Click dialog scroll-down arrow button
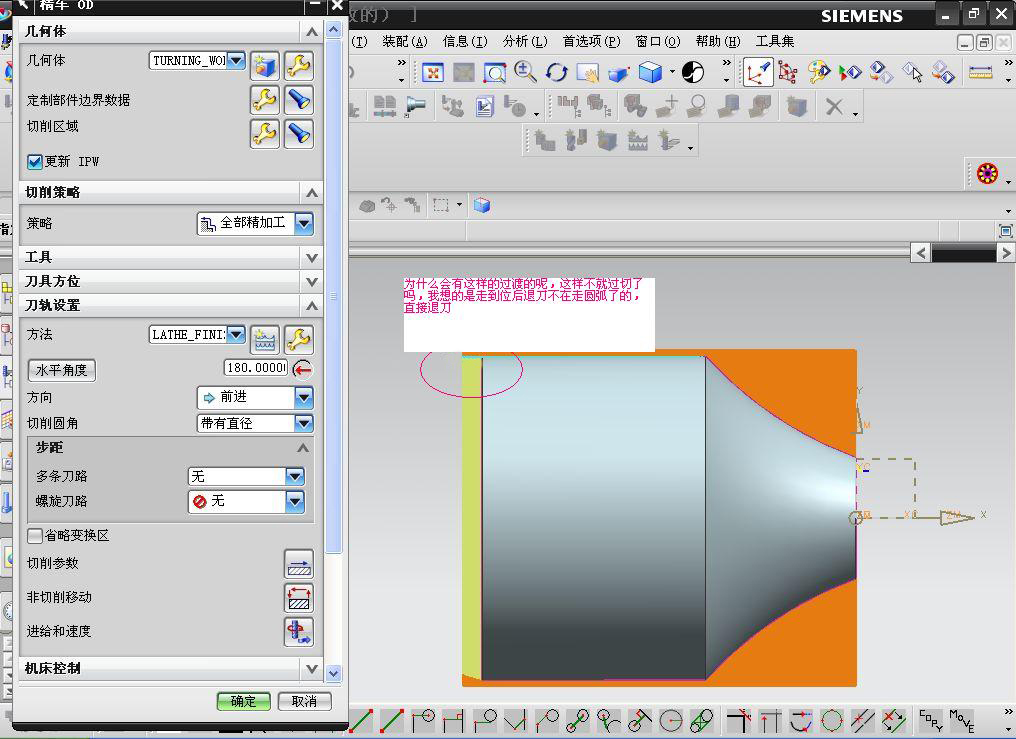1016x739 pixels. [334, 673]
